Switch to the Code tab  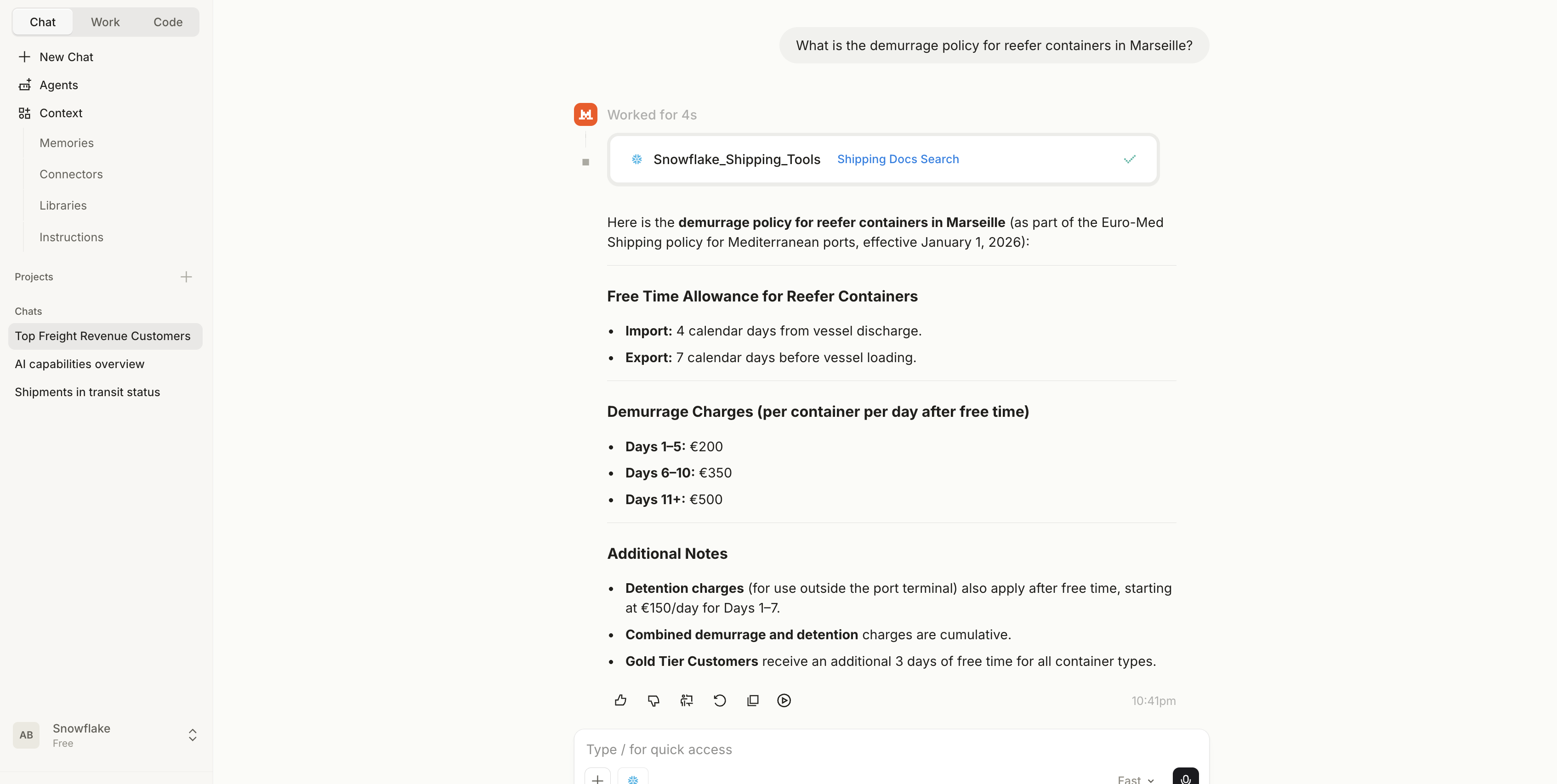(x=168, y=23)
